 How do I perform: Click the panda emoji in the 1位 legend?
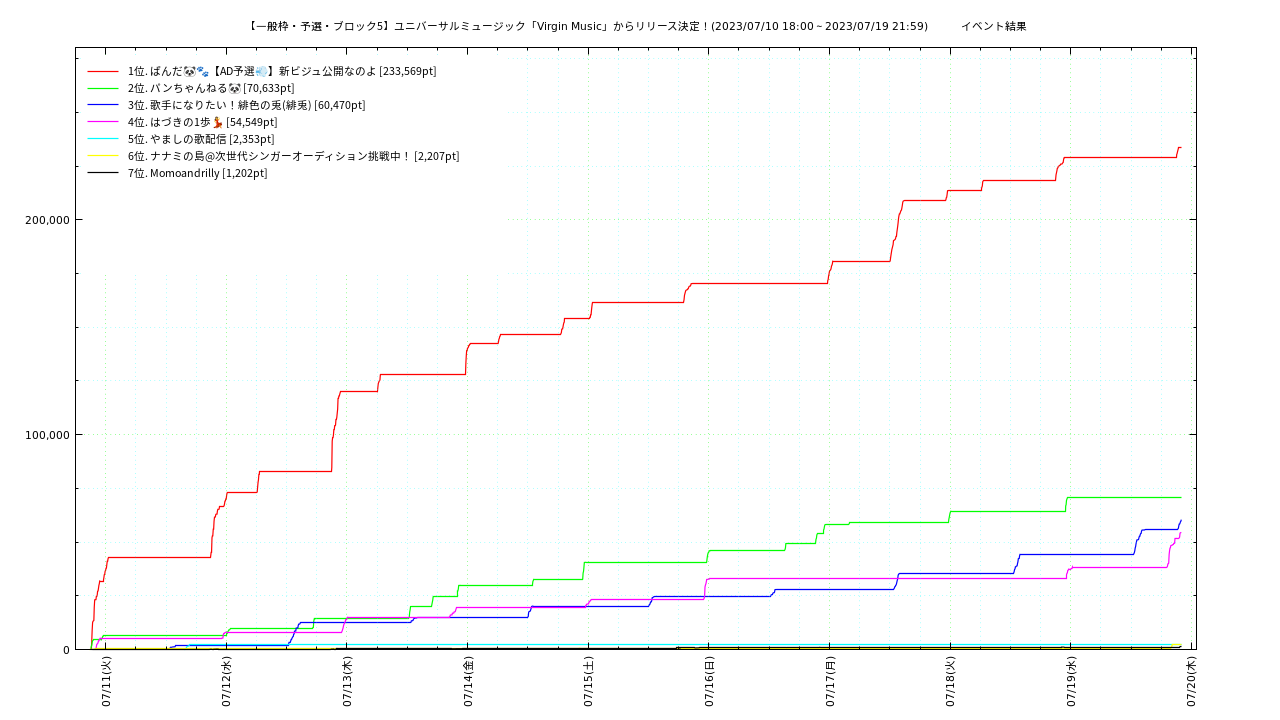(x=190, y=71)
